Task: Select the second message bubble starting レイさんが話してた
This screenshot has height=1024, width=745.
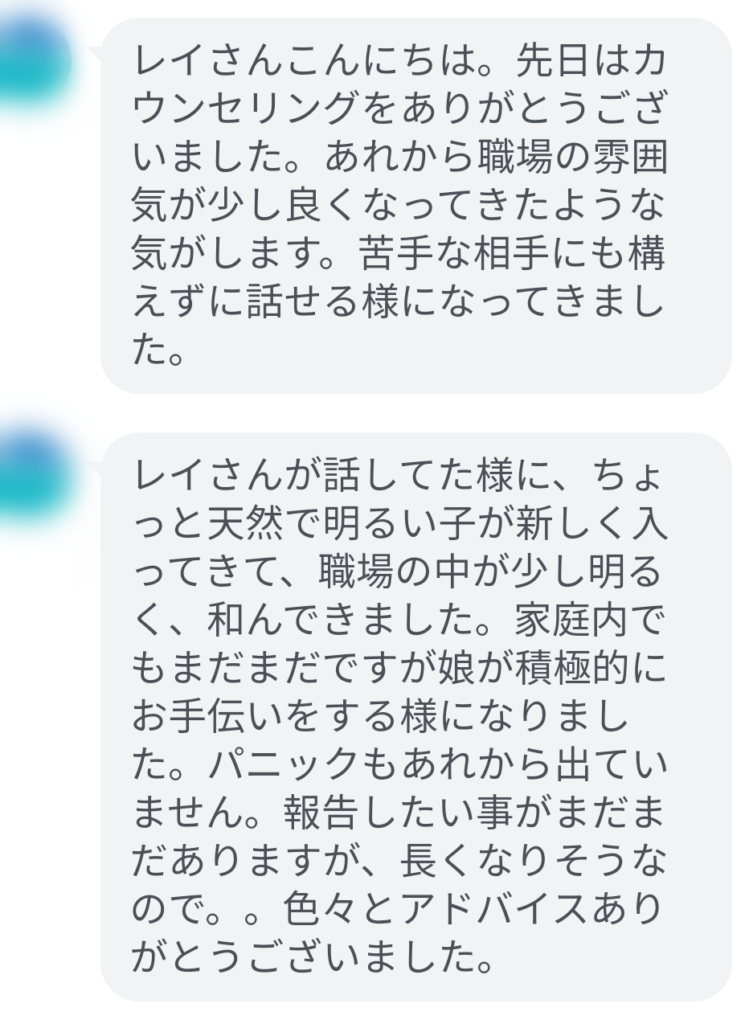Action: (x=416, y=716)
